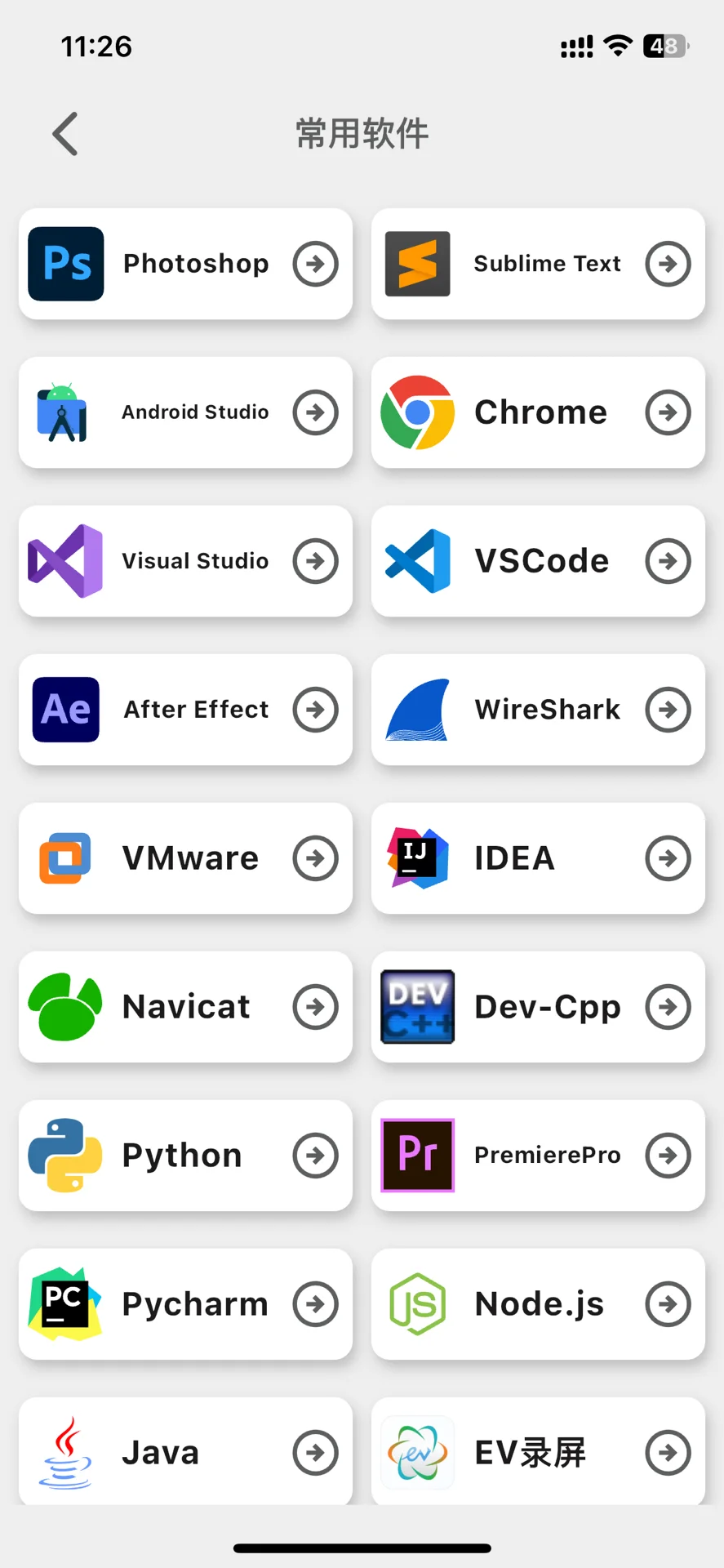The width and height of the screenshot is (724, 1568).
Task: Tap the purple Visual Studio icon
Action: click(65, 561)
